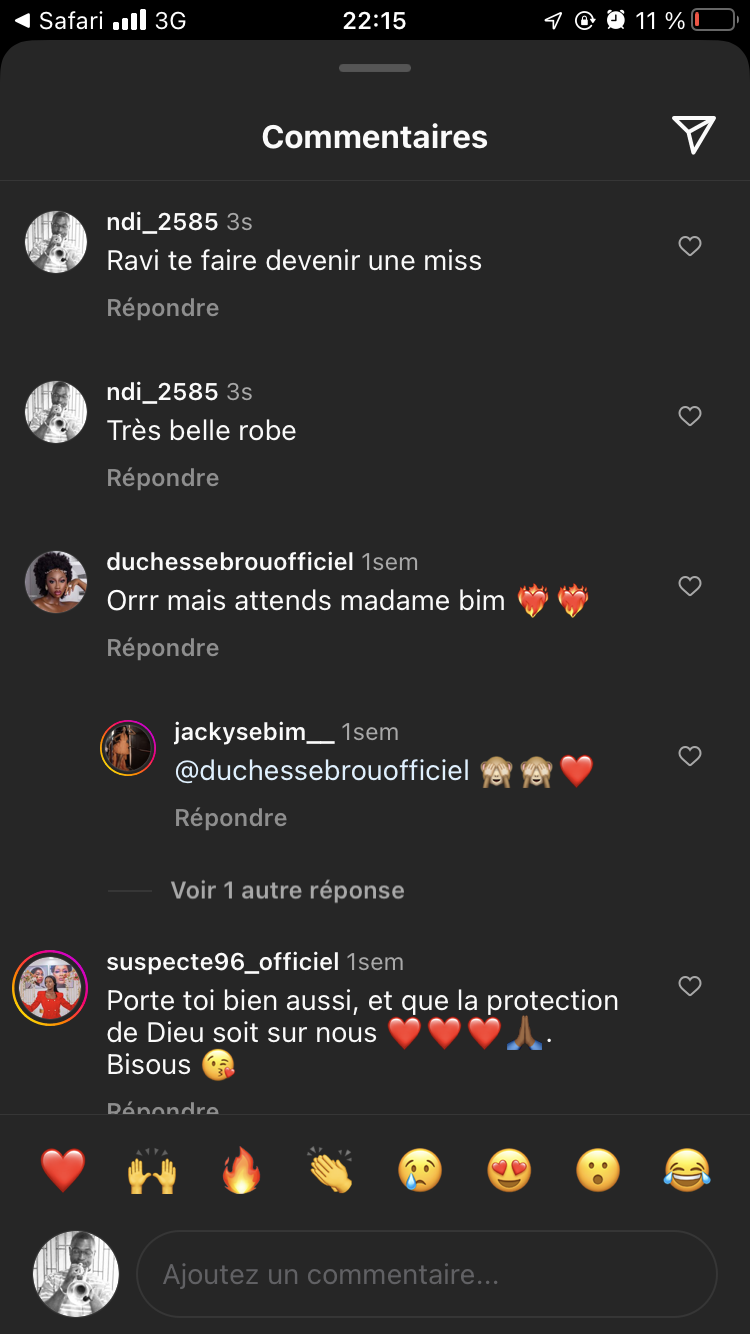This screenshot has width=750, height=1334.
Task: Expand "Voir 1 autre réponse" replies
Action: click(x=287, y=890)
